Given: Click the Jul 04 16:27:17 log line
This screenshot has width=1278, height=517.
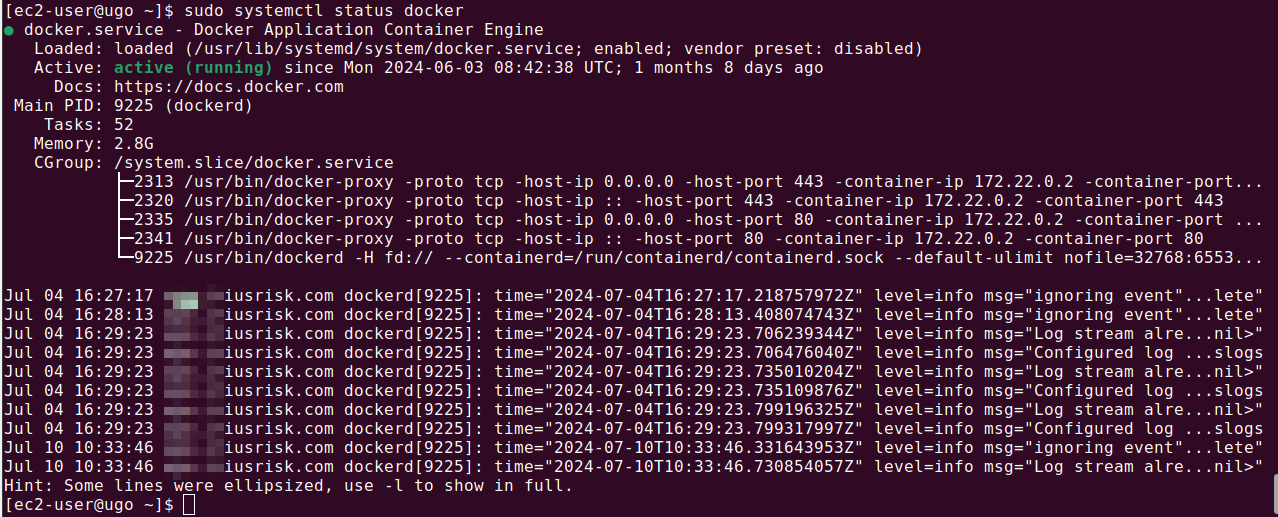Looking at the screenshot, I should click(x=634, y=296).
